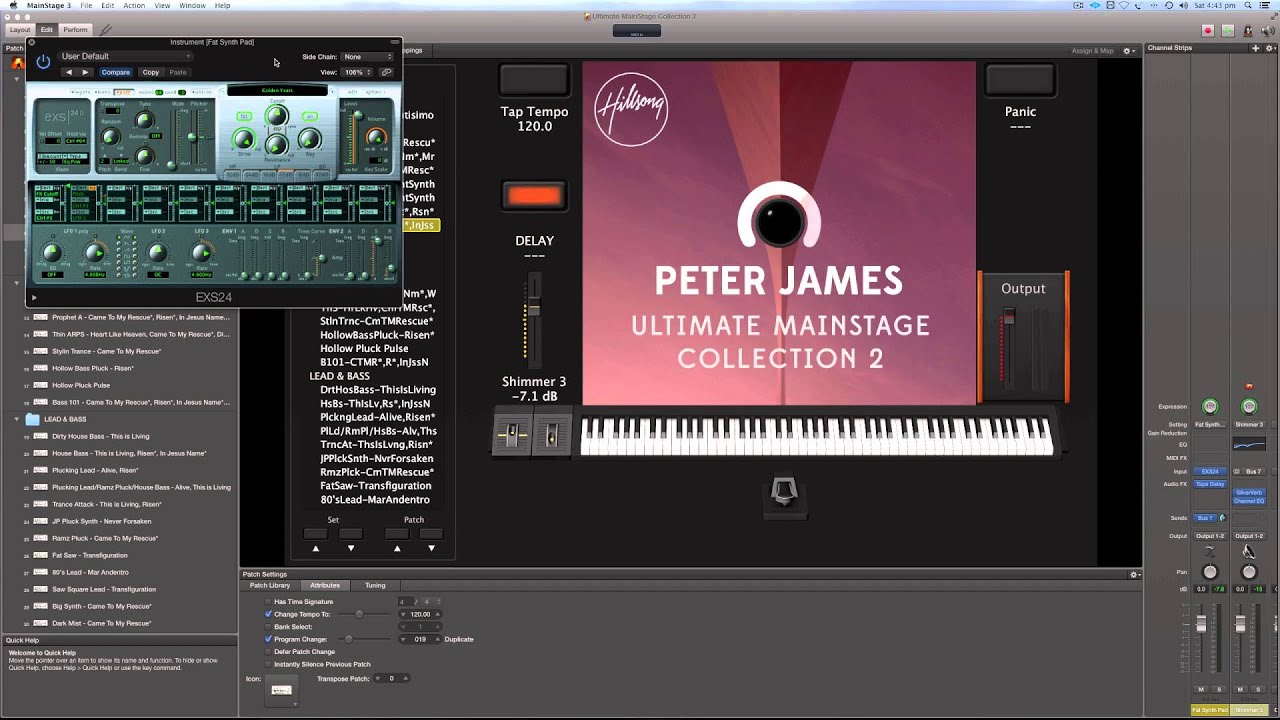Image resolution: width=1280 pixels, height=720 pixels.
Task: Mute the Fat Synth Pad channel
Action: (1201, 689)
